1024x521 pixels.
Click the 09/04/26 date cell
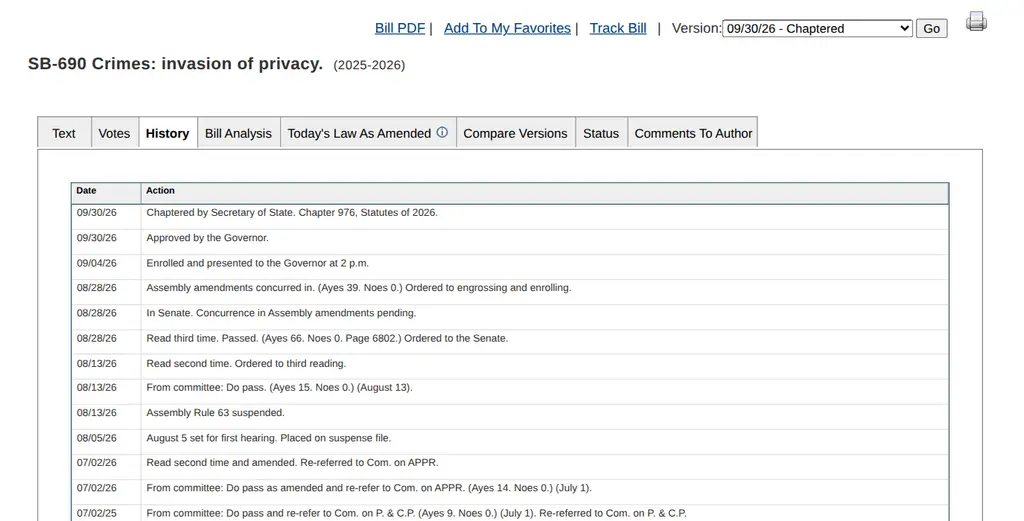pyautogui.click(x=97, y=264)
